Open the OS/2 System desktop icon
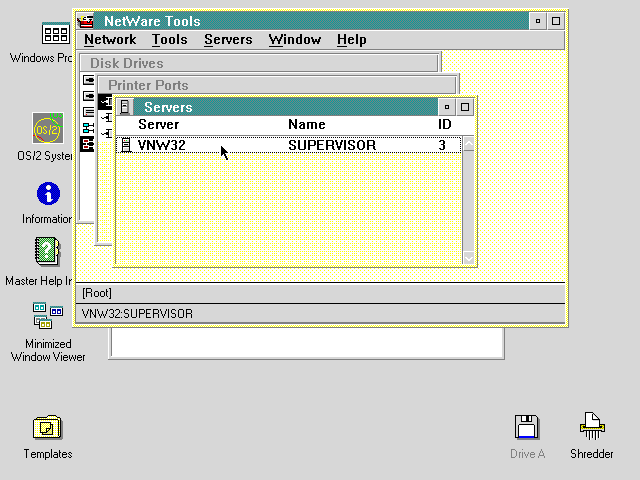The height and width of the screenshot is (480, 640). [x=48, y=129]
